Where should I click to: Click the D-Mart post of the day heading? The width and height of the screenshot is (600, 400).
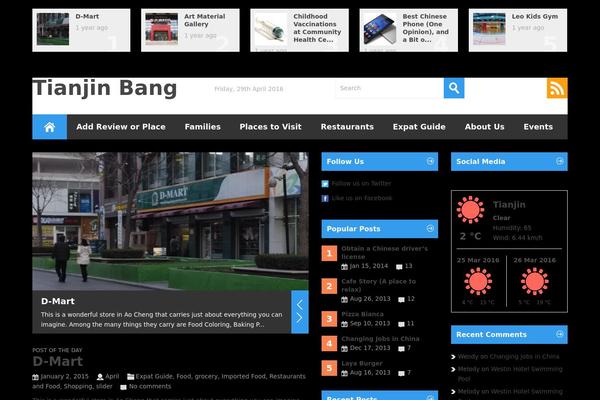[58, 361]
